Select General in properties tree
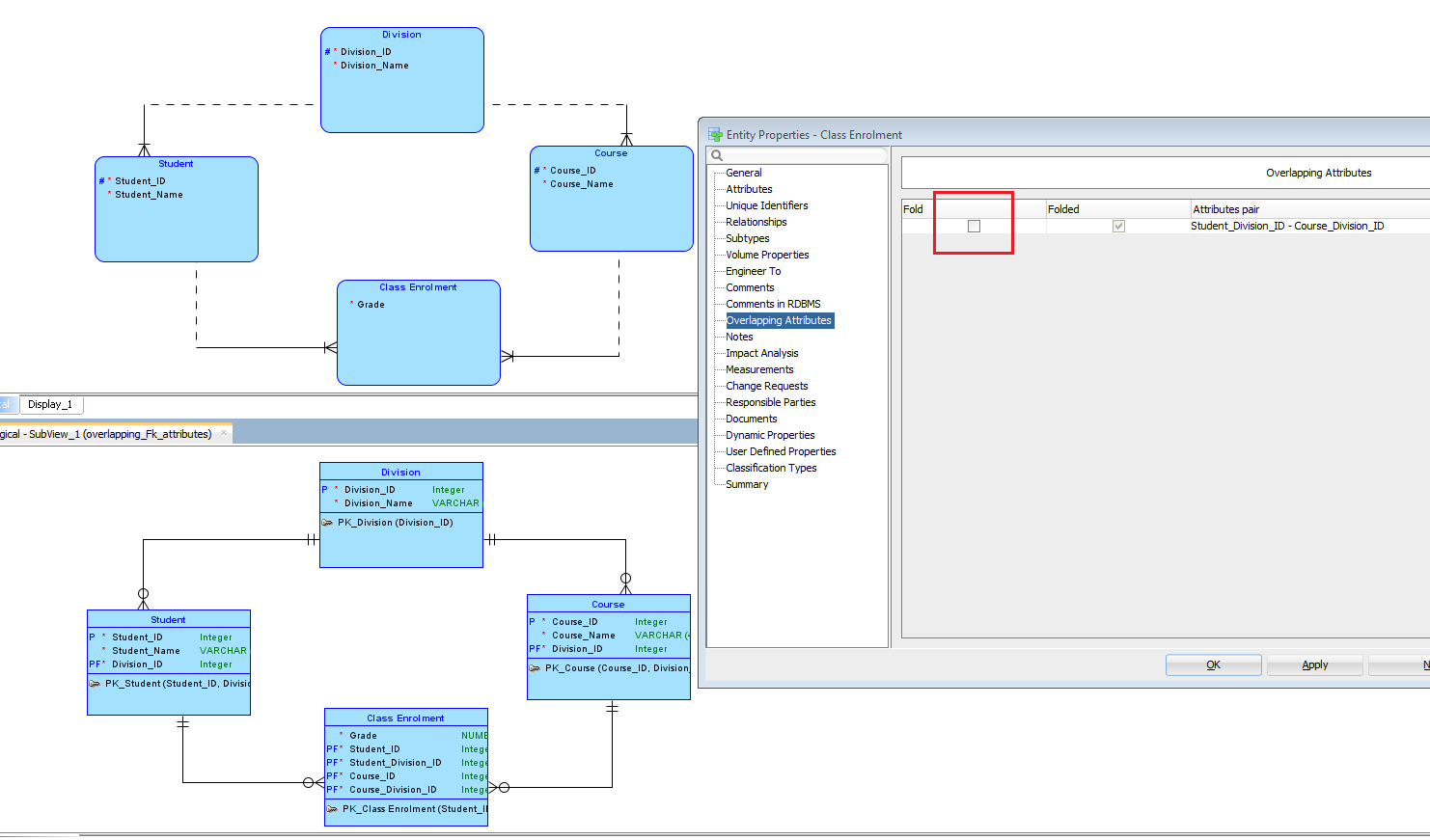Viewport: 1430px width, 840px height. 744,173
